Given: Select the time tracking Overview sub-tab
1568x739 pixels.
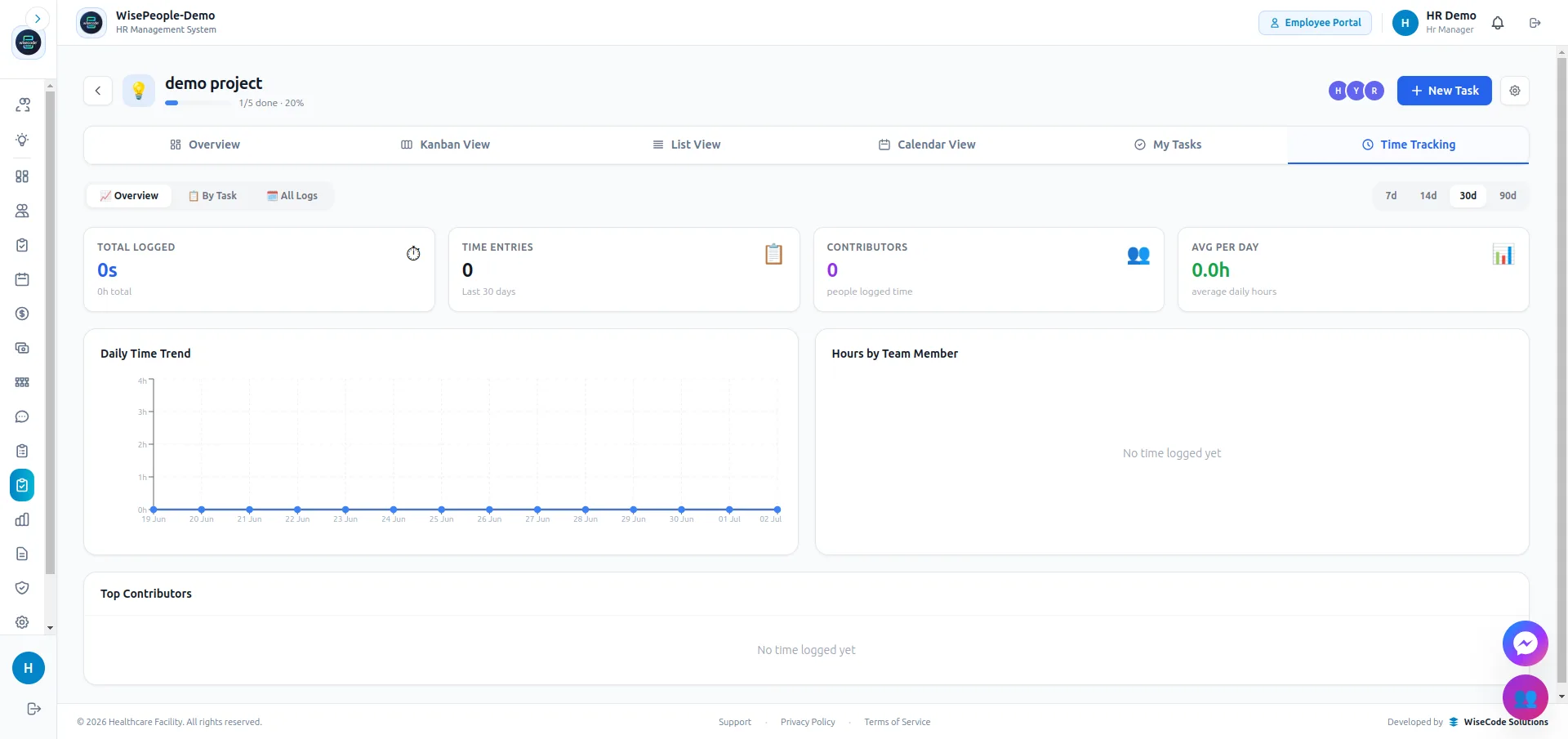Looking at the screenshot, I should 129,196.
